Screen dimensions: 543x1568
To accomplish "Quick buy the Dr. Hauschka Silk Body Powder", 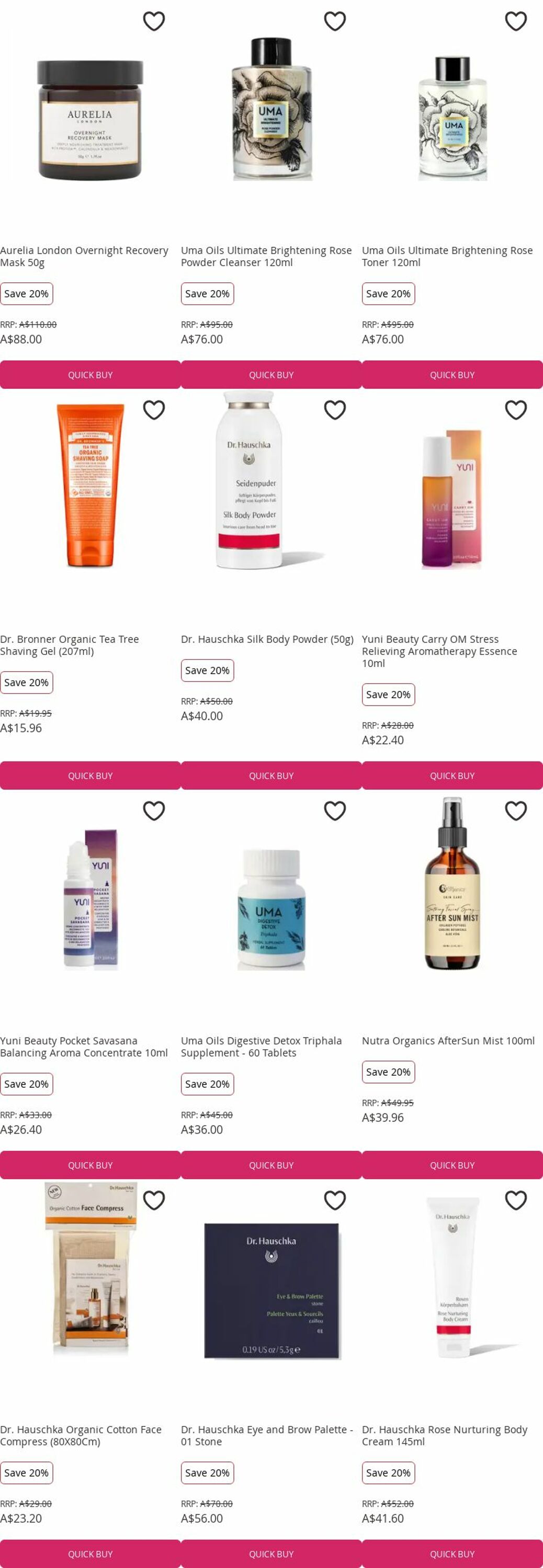I will [x=271, y=776].
